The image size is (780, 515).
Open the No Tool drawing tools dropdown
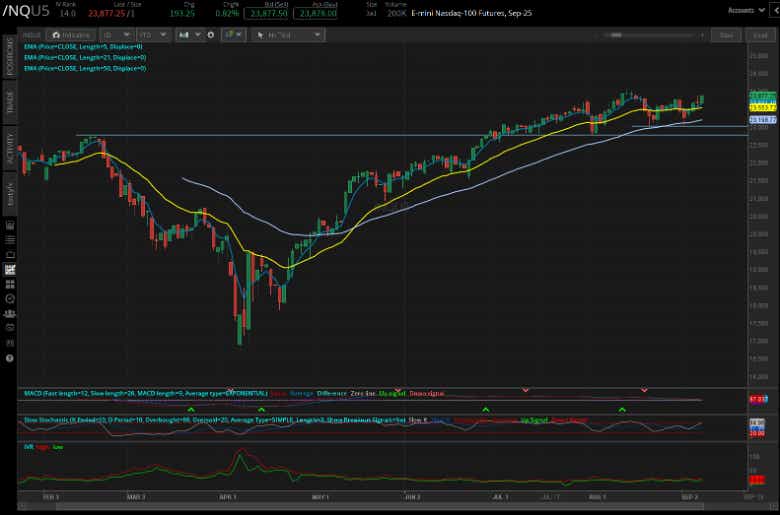coord(289,35)
